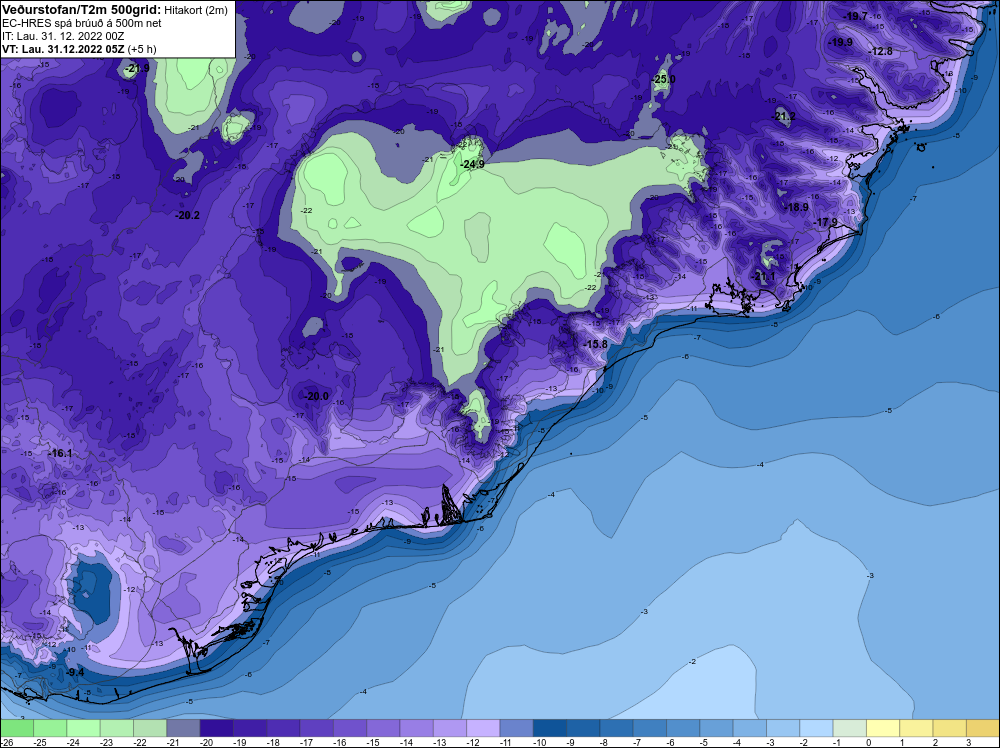The height and width of the screenshot is (748, 1000).
Task: Click the bold '-21.2' temperature reading
Action: pos(784,116)
